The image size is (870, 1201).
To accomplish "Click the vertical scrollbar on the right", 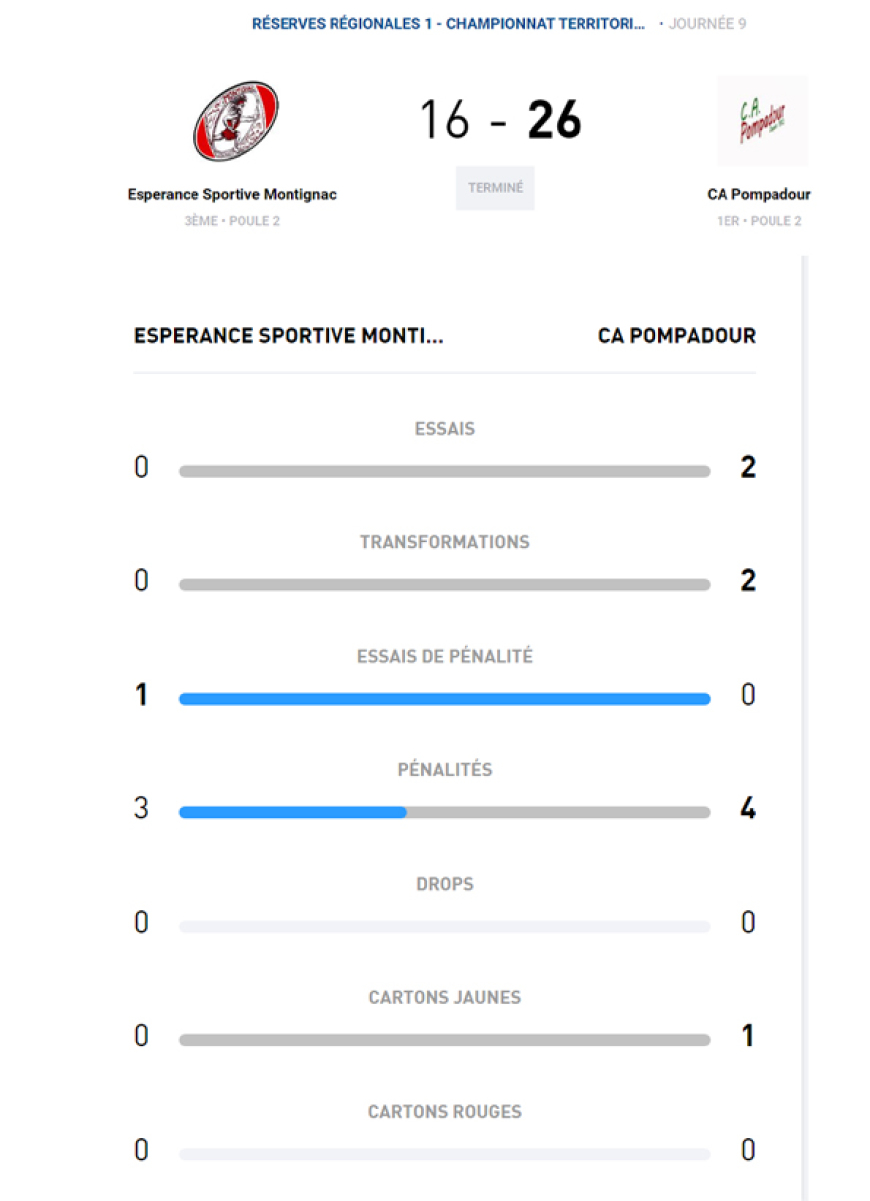I will click(802, 700).
